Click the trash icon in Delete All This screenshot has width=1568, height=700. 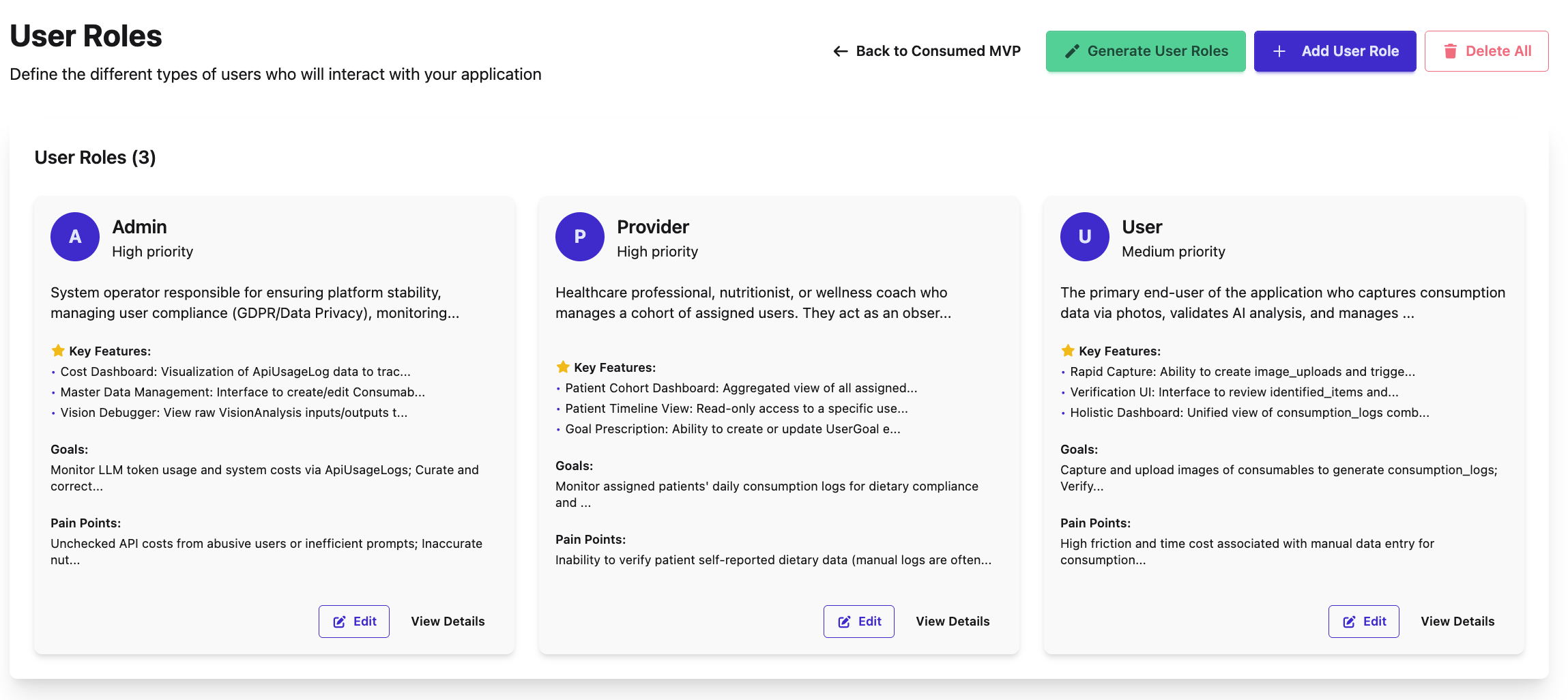1450,50
